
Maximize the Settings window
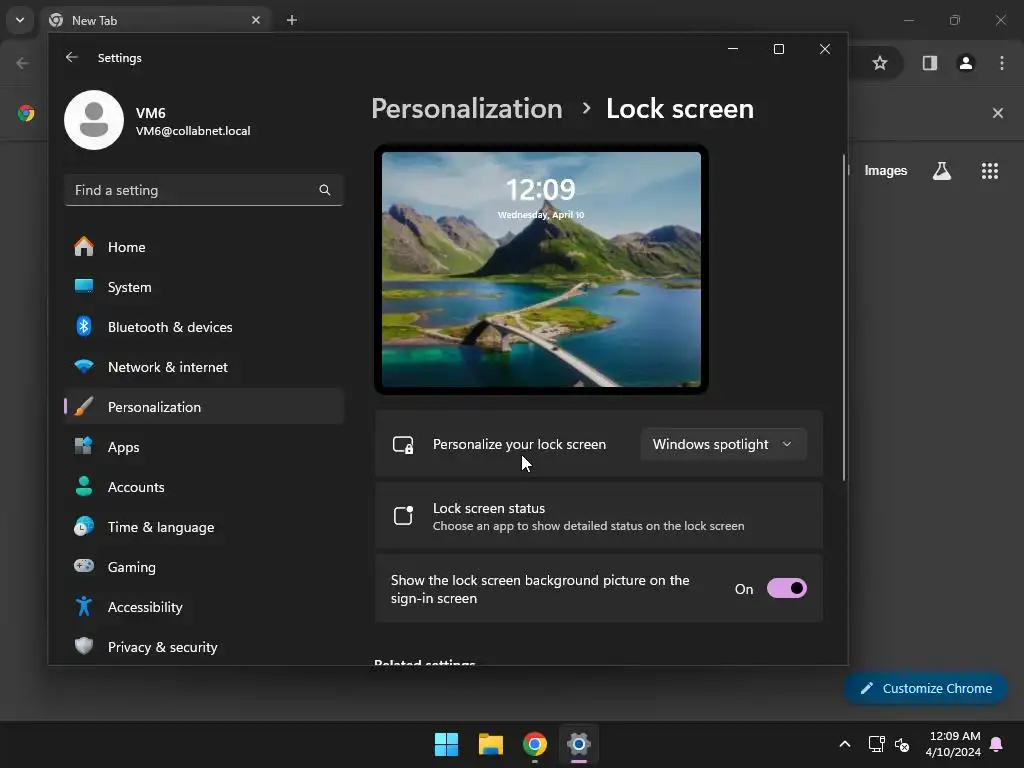[x=778, y=49]
